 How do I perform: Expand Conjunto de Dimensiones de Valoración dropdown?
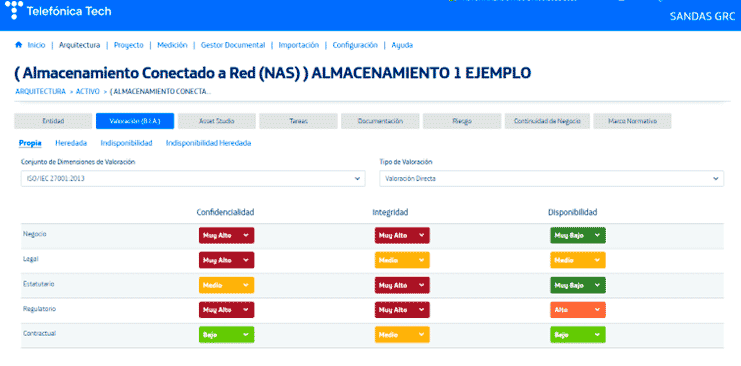point(193,179)
